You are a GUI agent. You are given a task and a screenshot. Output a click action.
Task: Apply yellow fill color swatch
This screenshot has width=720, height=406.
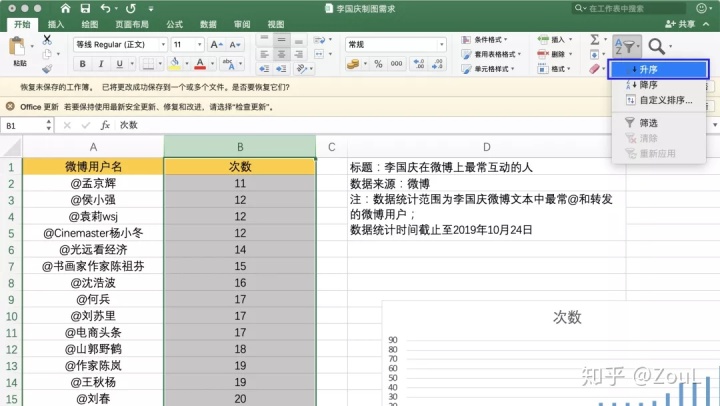[174, 64]
